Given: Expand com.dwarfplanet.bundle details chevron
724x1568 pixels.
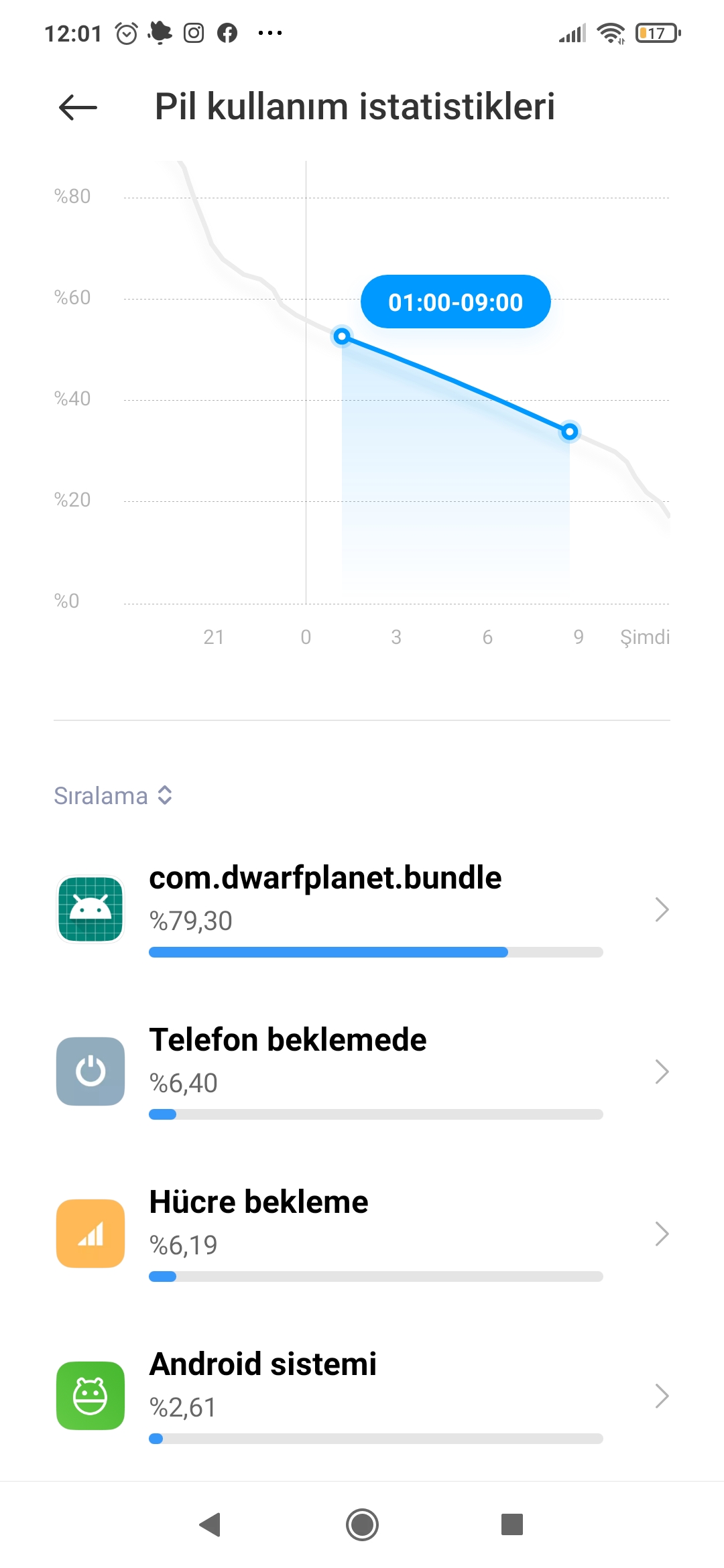Looking at the screenshot, I should [x=662, y=909].
